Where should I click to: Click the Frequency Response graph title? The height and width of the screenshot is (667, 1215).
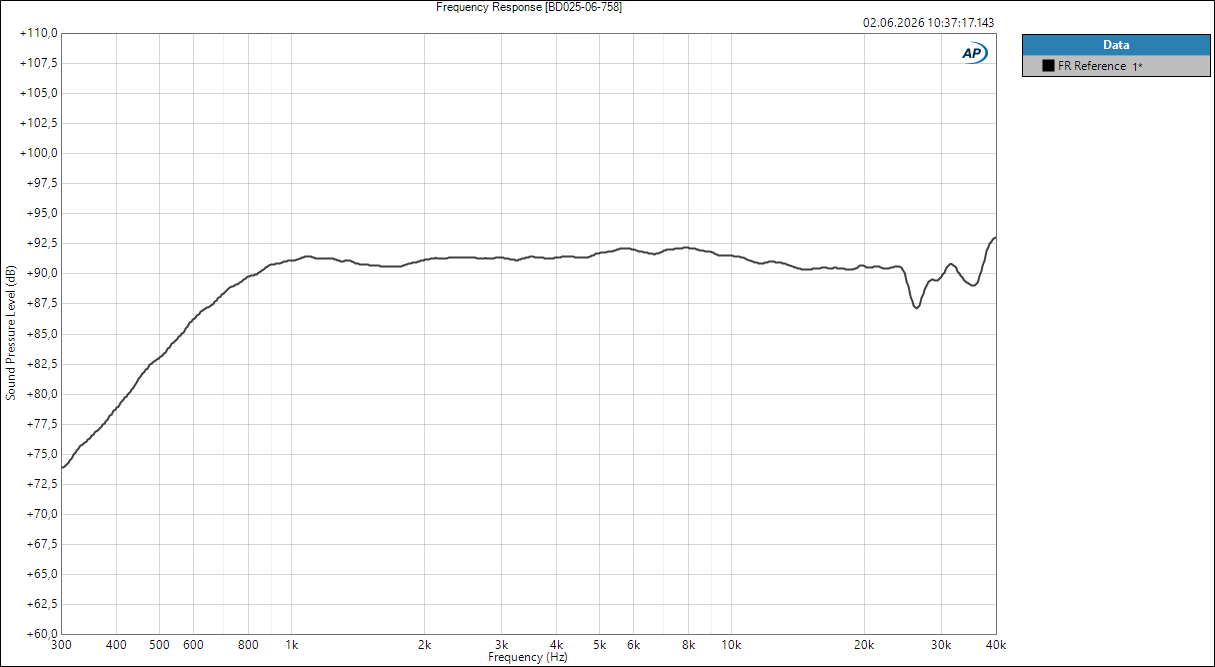click(x=529, y=7)
